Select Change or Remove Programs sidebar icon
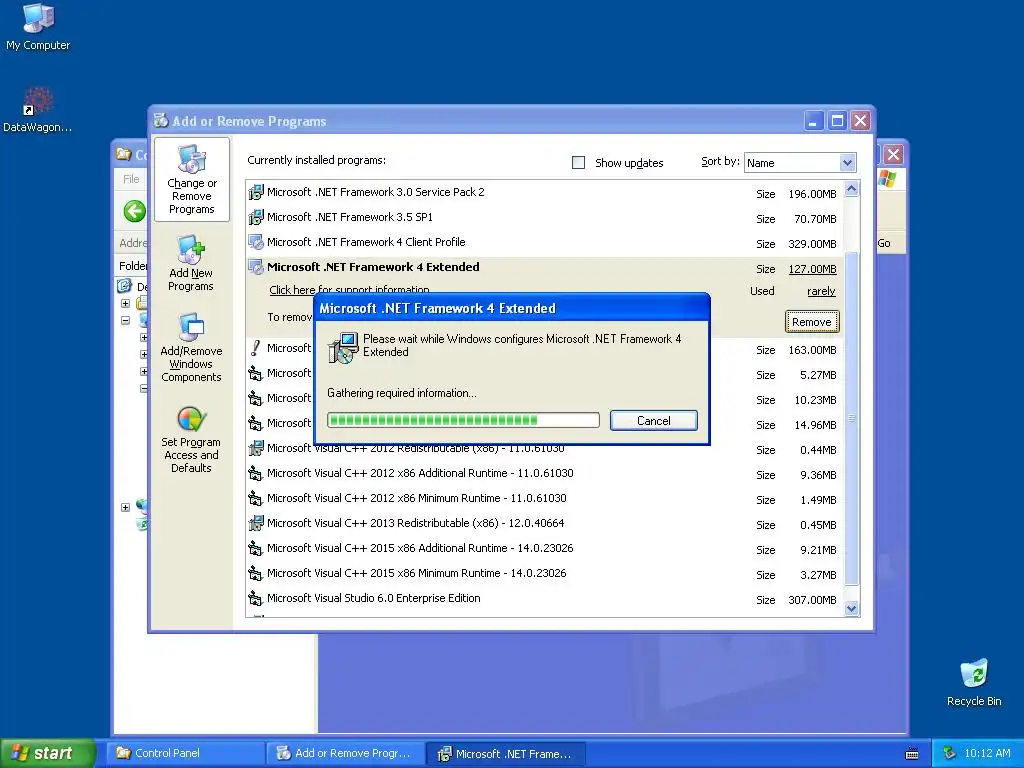The image size is (1024, 768). coord(191,180)
